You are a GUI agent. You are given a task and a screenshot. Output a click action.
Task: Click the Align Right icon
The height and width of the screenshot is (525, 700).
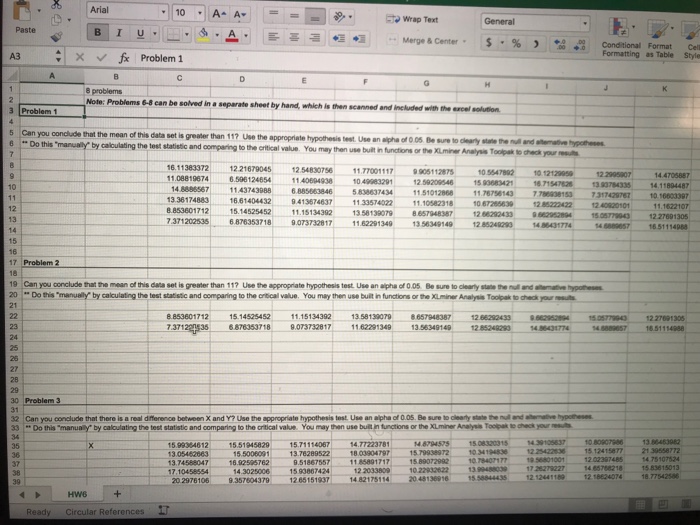pos(315,38)
